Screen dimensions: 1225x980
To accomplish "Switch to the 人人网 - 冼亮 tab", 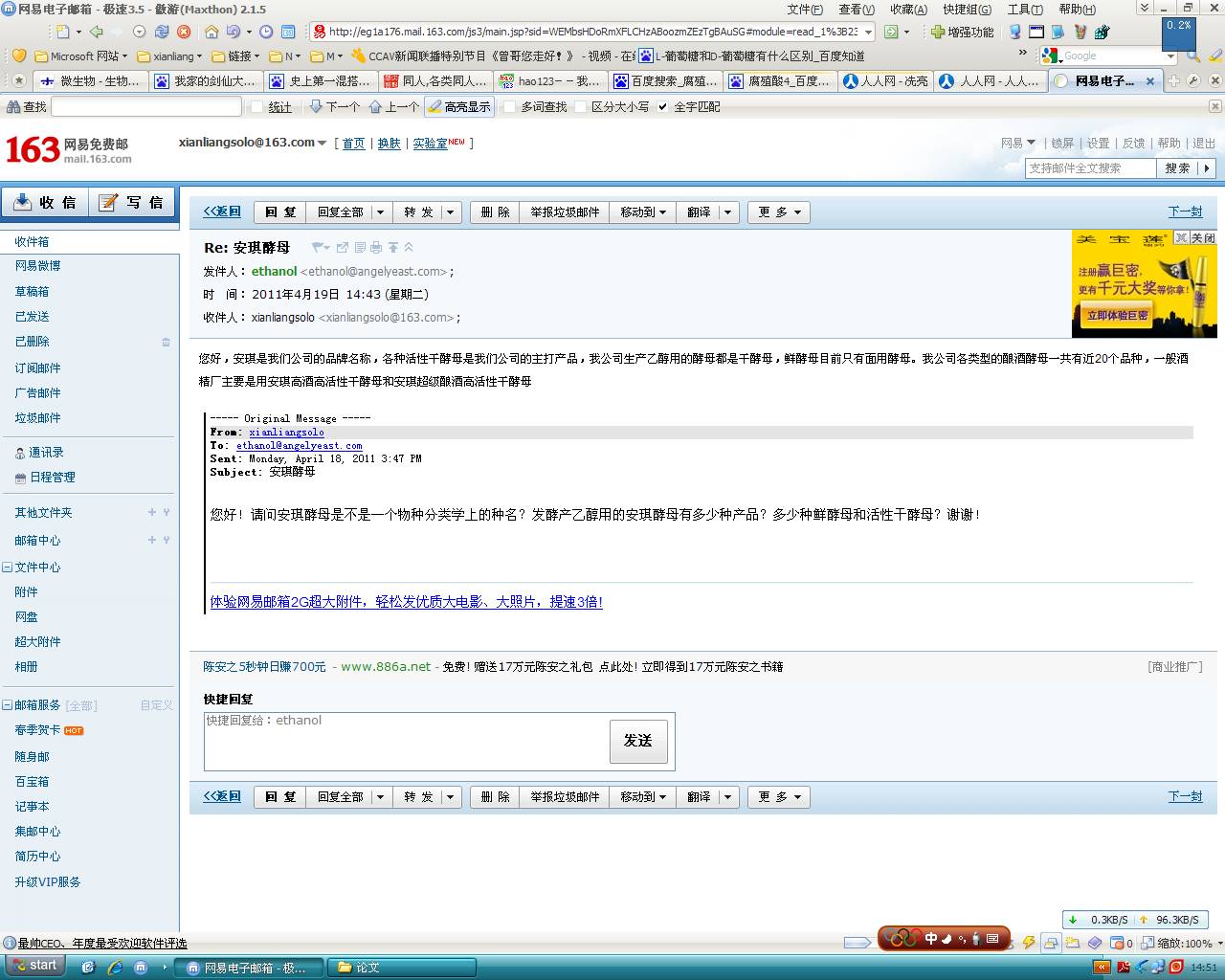I will pos(885,81).
